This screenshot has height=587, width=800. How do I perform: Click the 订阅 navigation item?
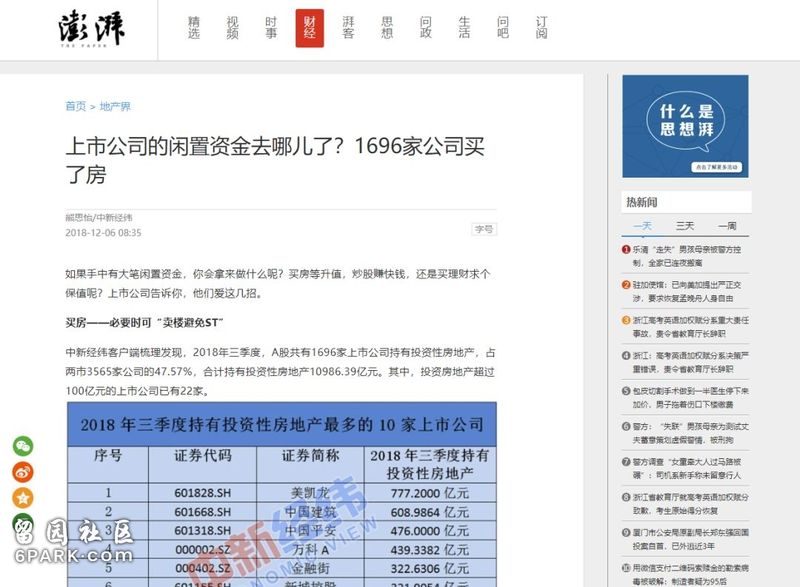point(541,28)
